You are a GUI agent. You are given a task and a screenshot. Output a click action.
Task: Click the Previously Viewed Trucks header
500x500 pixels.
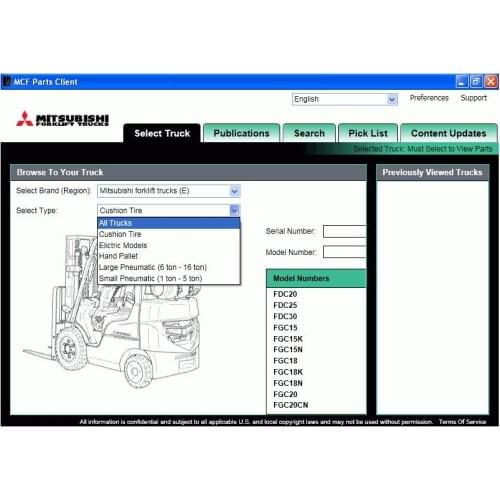click(432, 172)
